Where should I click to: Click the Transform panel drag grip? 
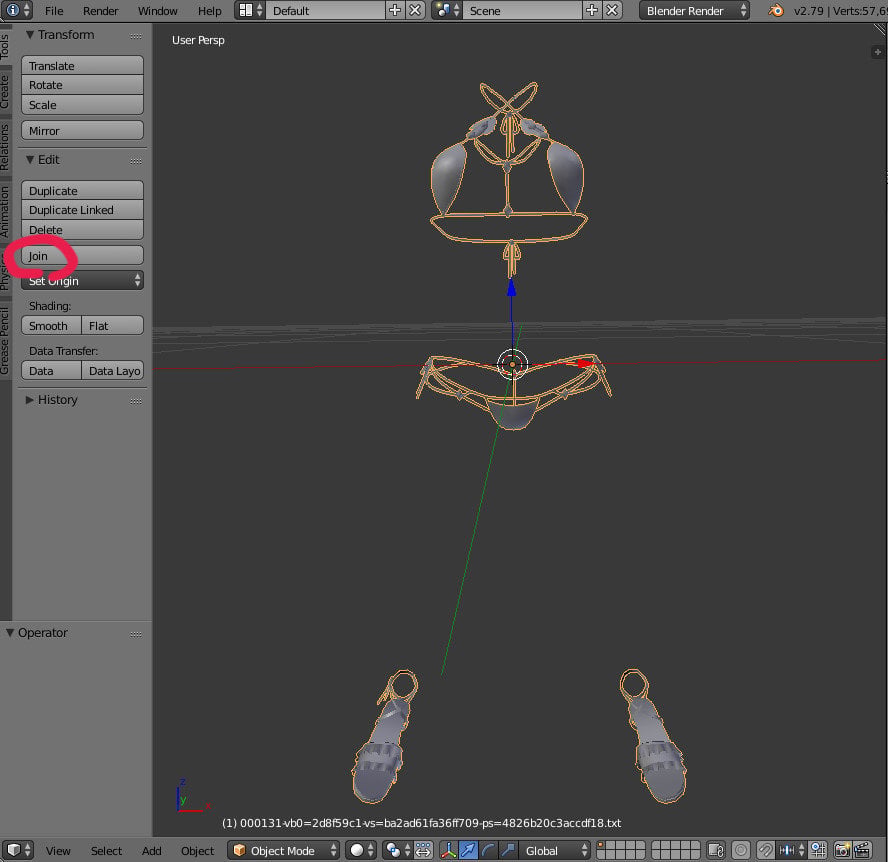136,36
